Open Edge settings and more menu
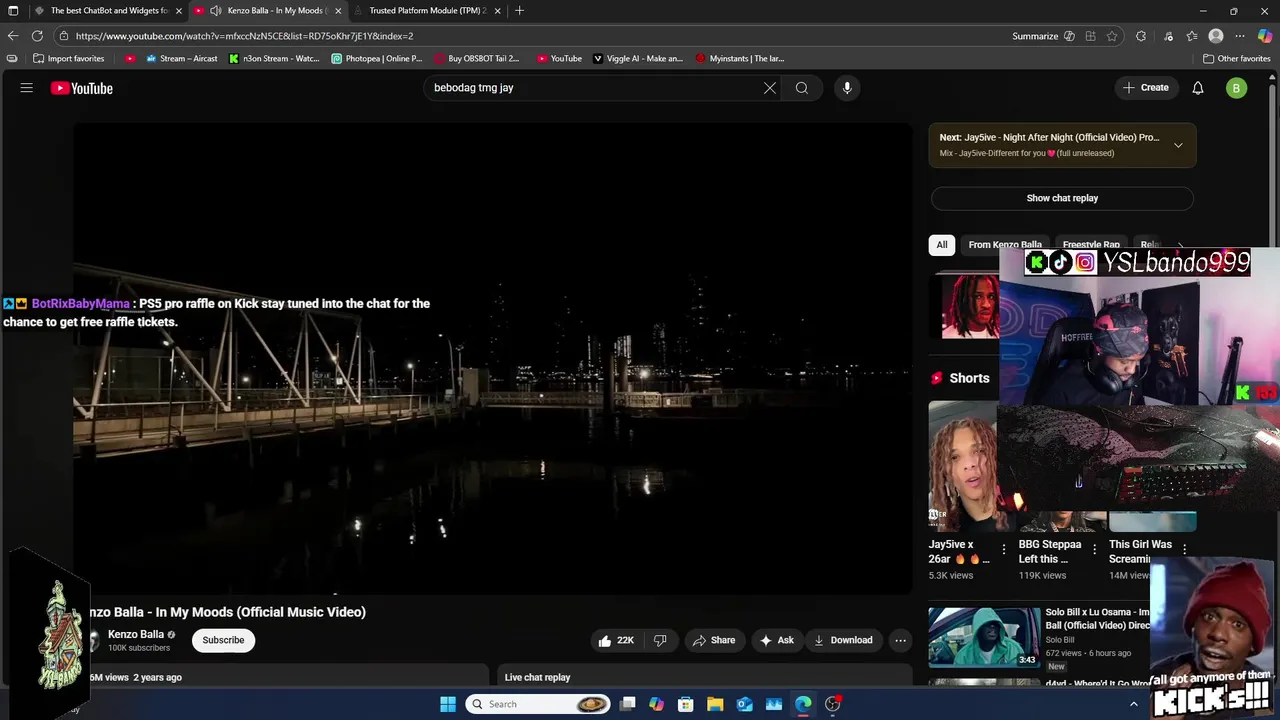 [x=1240, y=36]
